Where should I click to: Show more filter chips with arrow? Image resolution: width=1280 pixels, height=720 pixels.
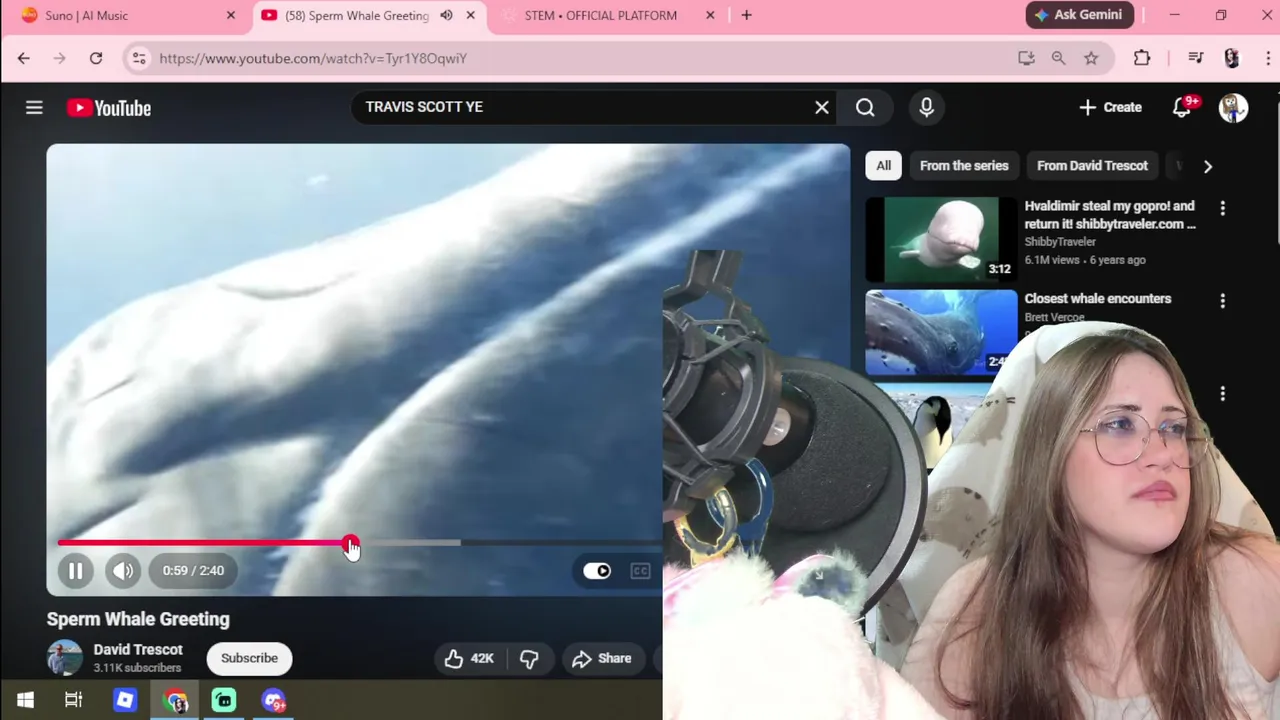[x=1207, y=166]
